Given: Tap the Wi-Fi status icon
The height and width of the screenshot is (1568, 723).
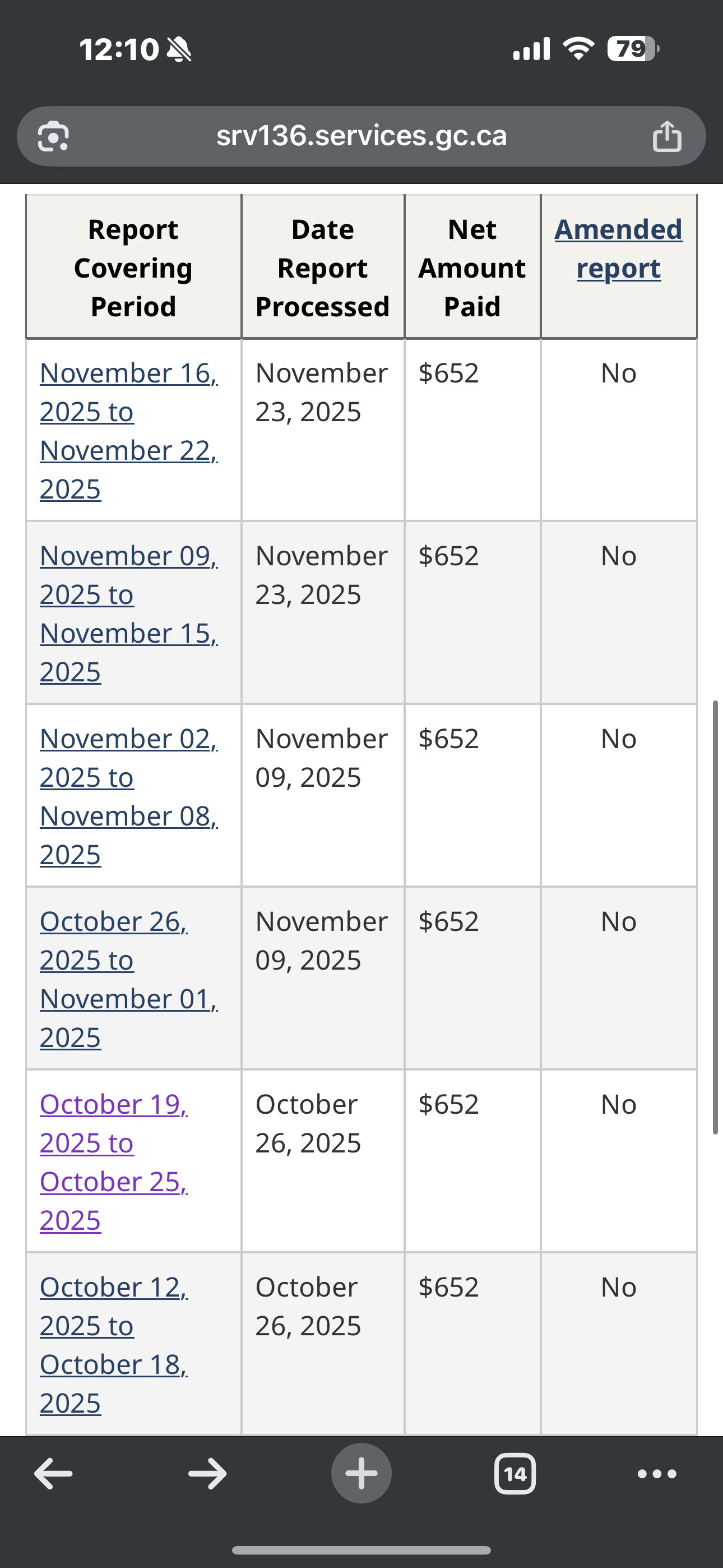Looking at the screenshot, I should click(x=578, y=49).
